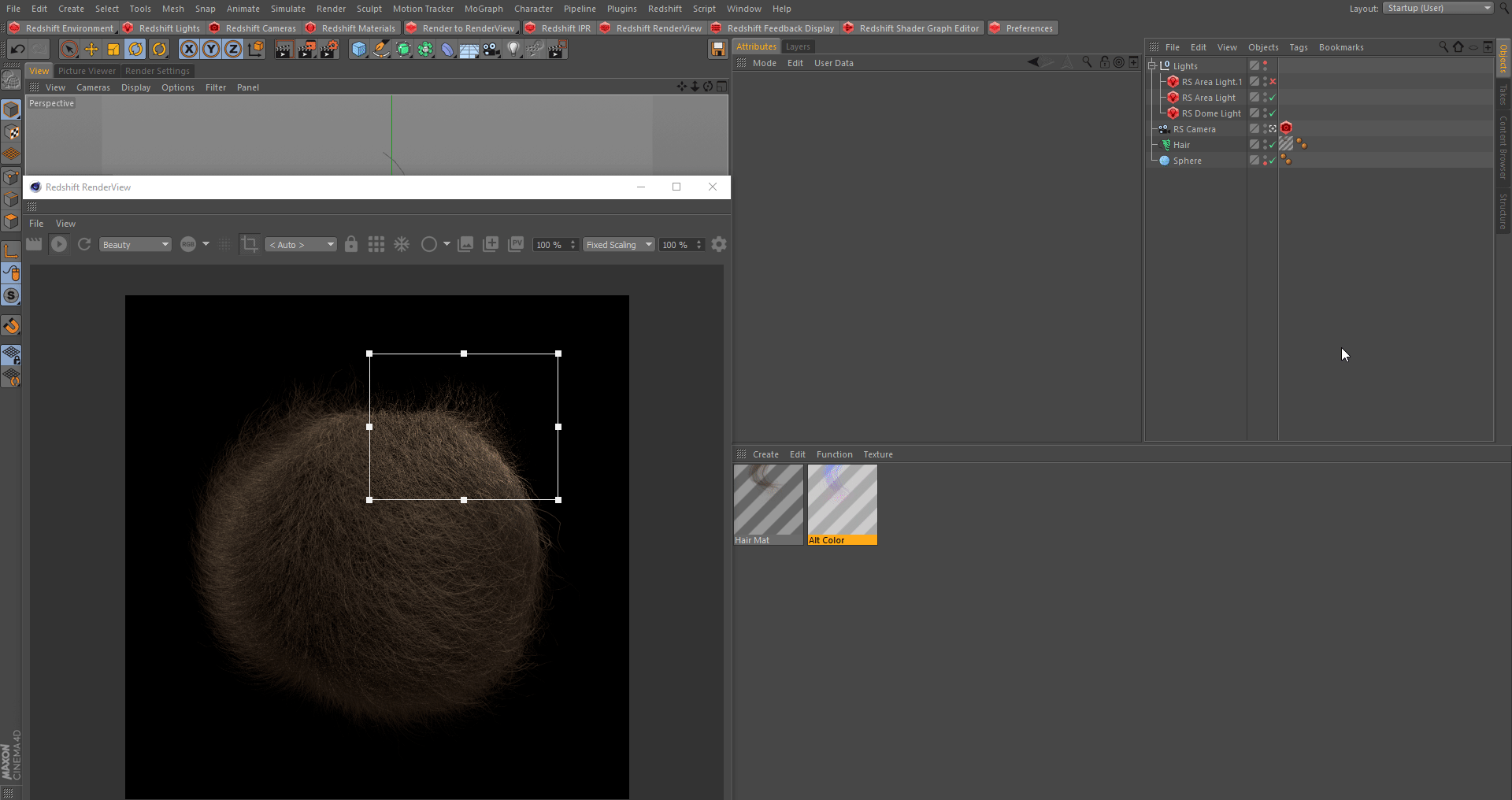Click the snowflake freeze icon in RenderView

click(402, 245)
